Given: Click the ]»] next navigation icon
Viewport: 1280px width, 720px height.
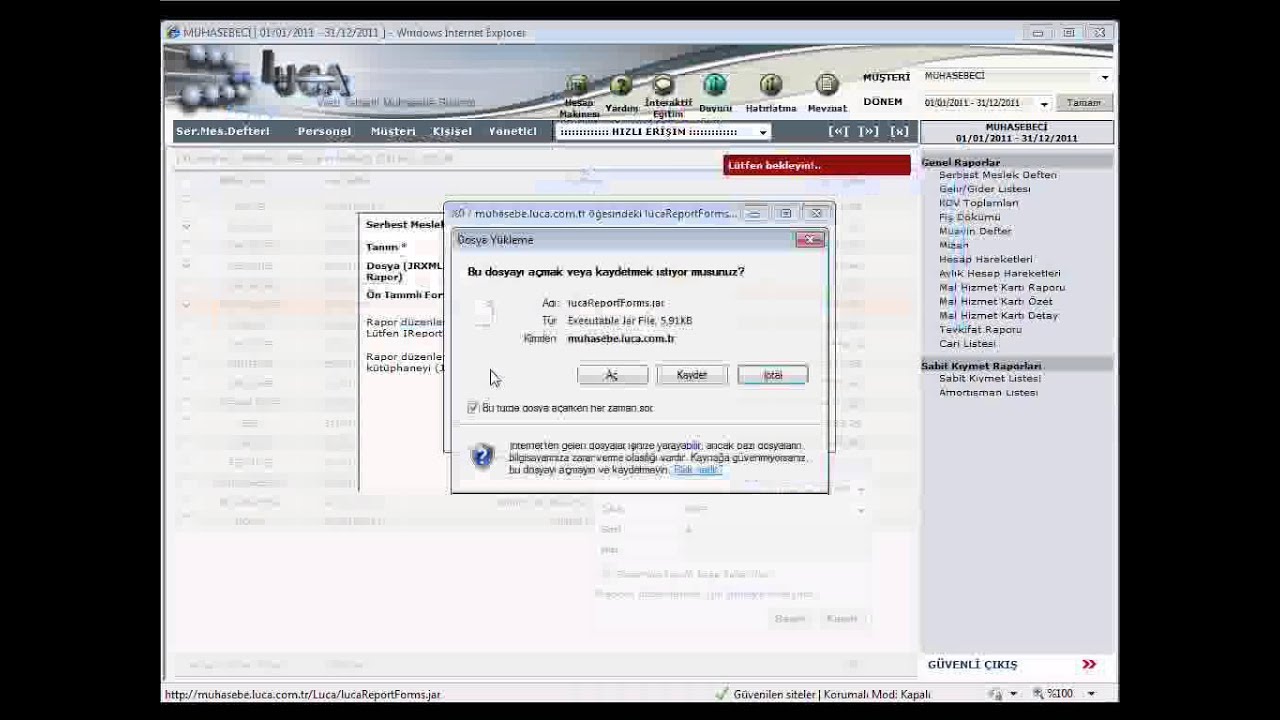Looking at the screenshot, I should click(868, 131).
